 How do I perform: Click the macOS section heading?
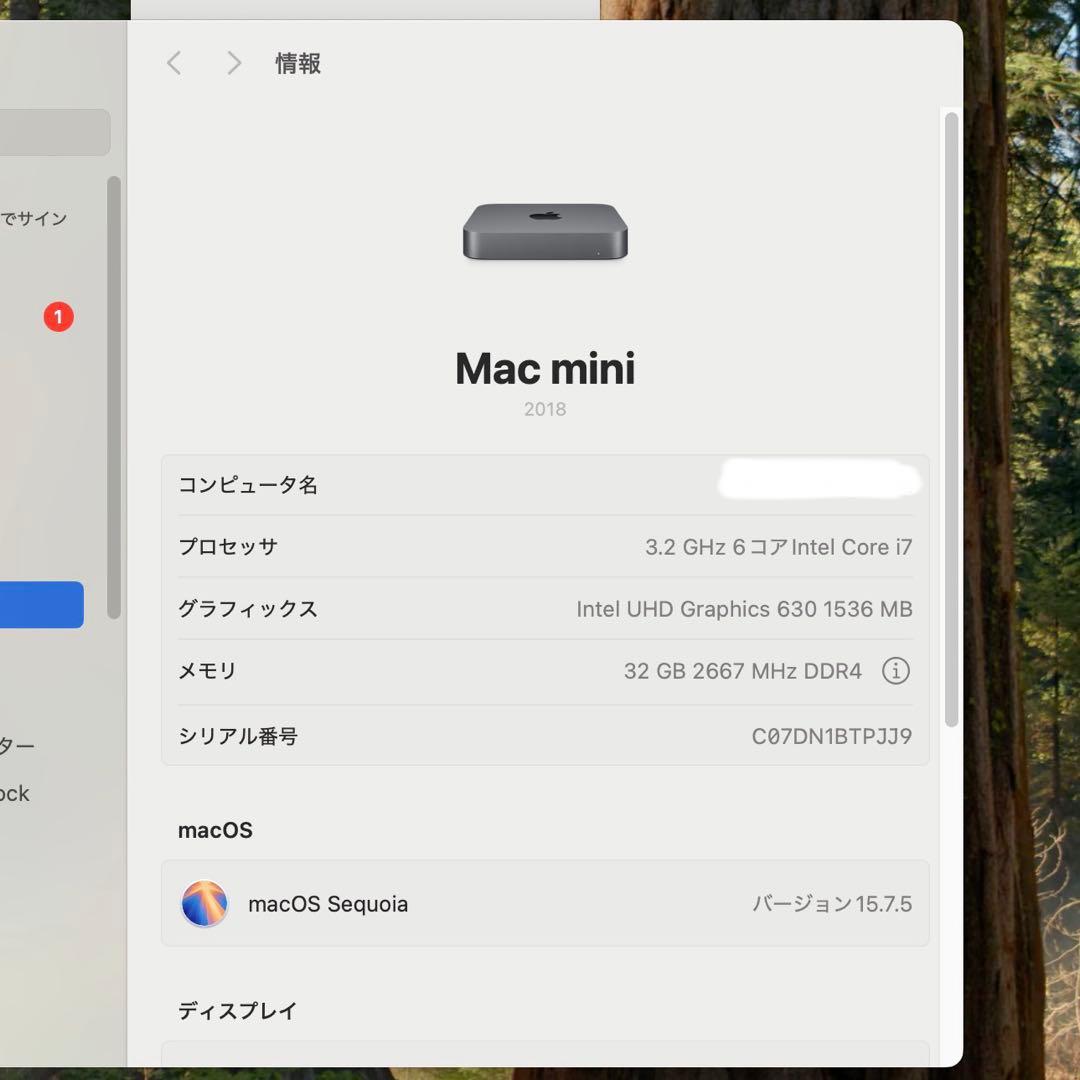point(216,830)
